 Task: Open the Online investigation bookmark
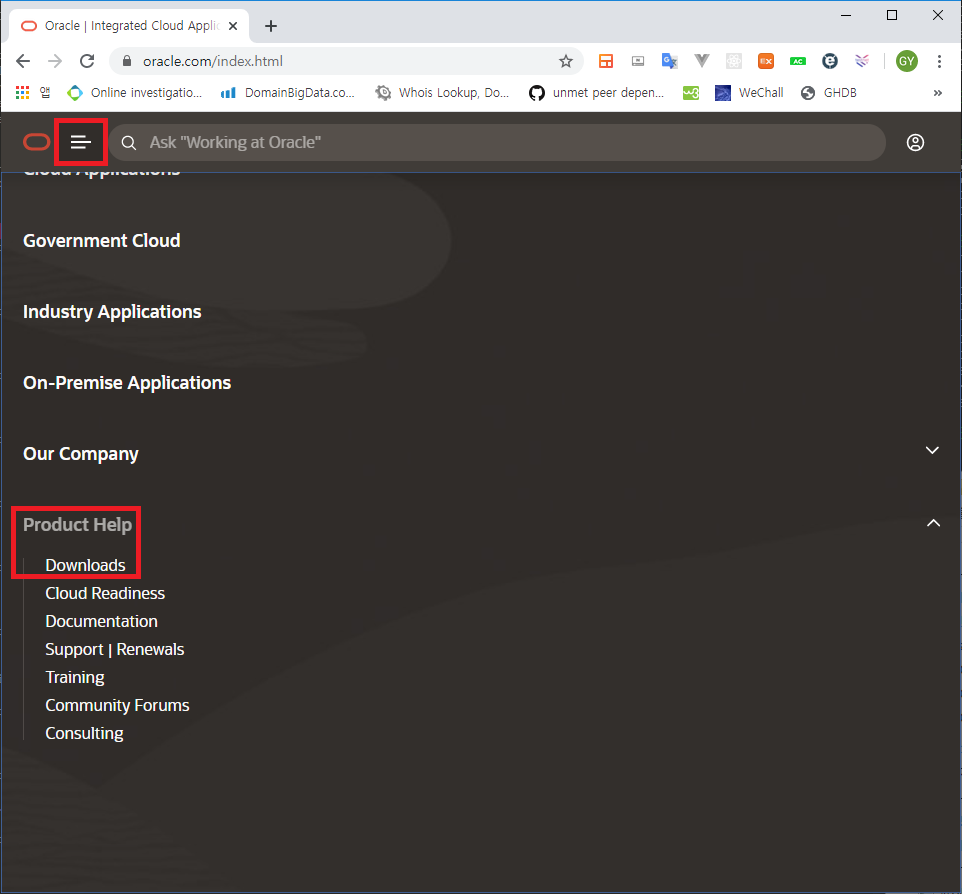[135, 93]
